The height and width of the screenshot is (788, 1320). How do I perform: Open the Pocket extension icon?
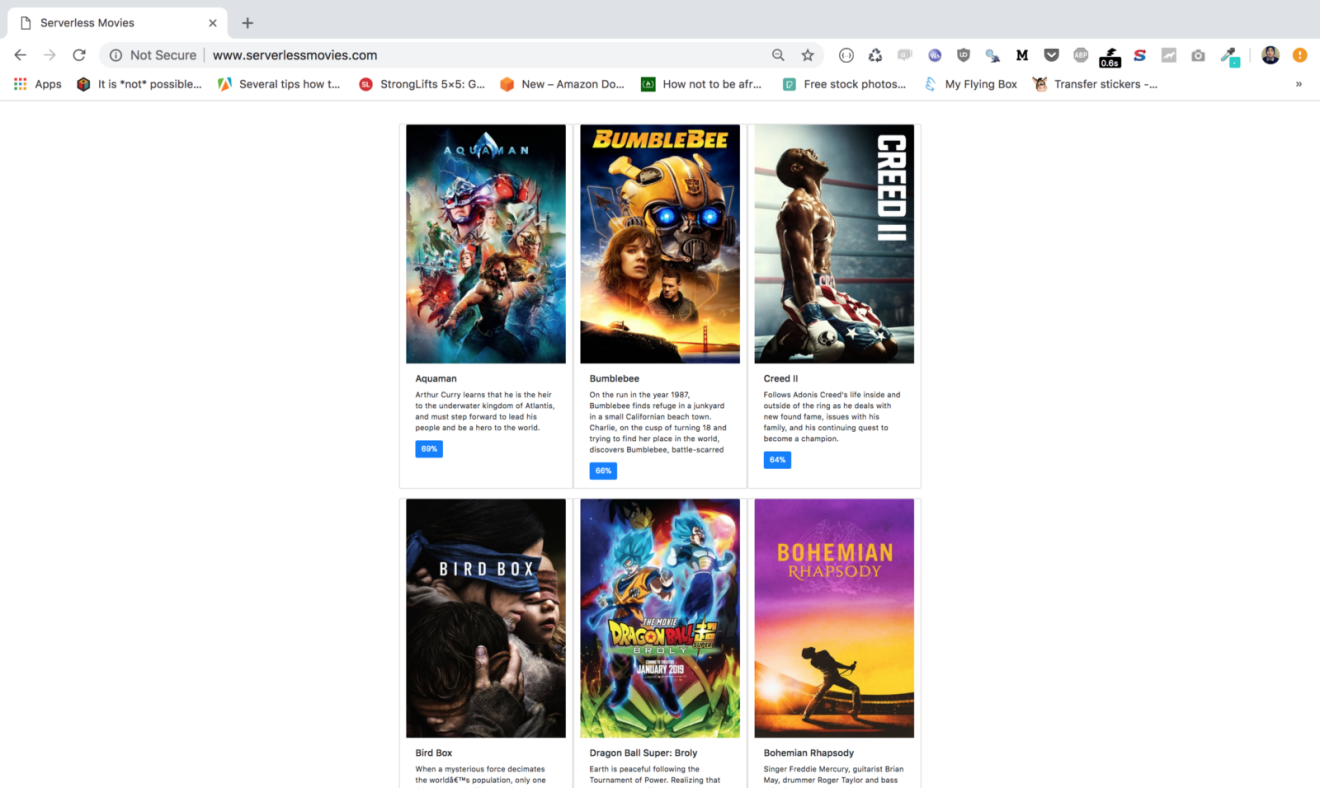(1051, 55)
